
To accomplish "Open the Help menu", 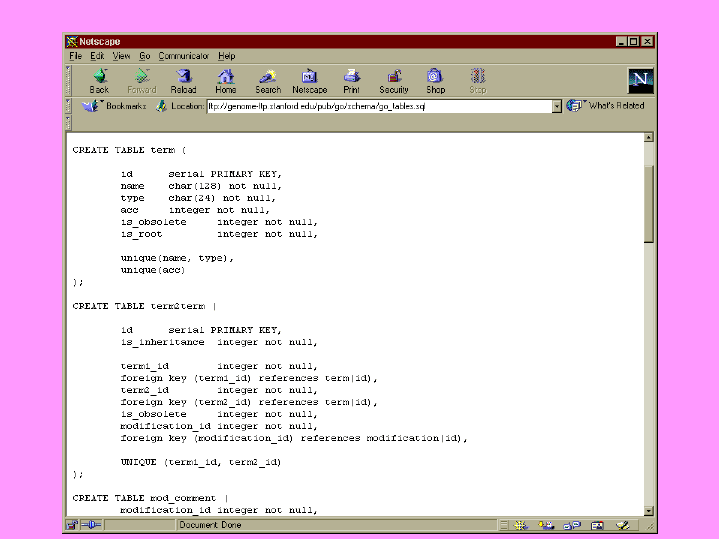I will point(227,56).
